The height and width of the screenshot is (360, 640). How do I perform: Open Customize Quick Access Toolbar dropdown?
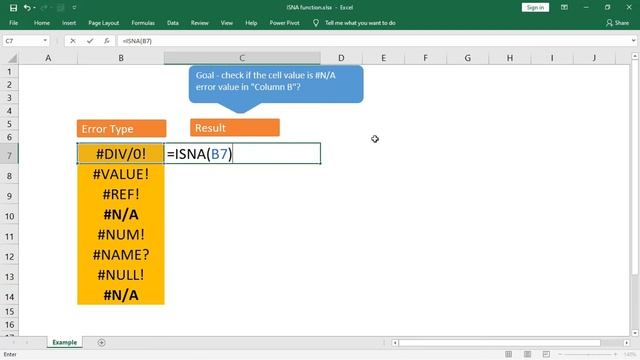(74, 8)
